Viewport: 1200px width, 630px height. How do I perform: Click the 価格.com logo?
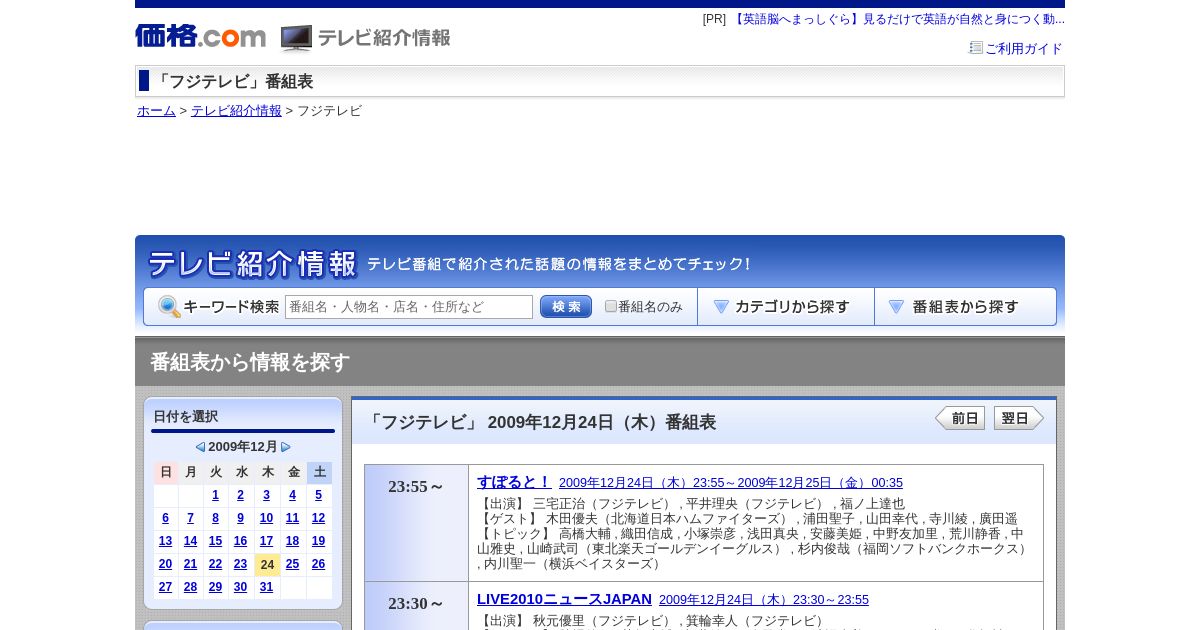coord(201,36)
